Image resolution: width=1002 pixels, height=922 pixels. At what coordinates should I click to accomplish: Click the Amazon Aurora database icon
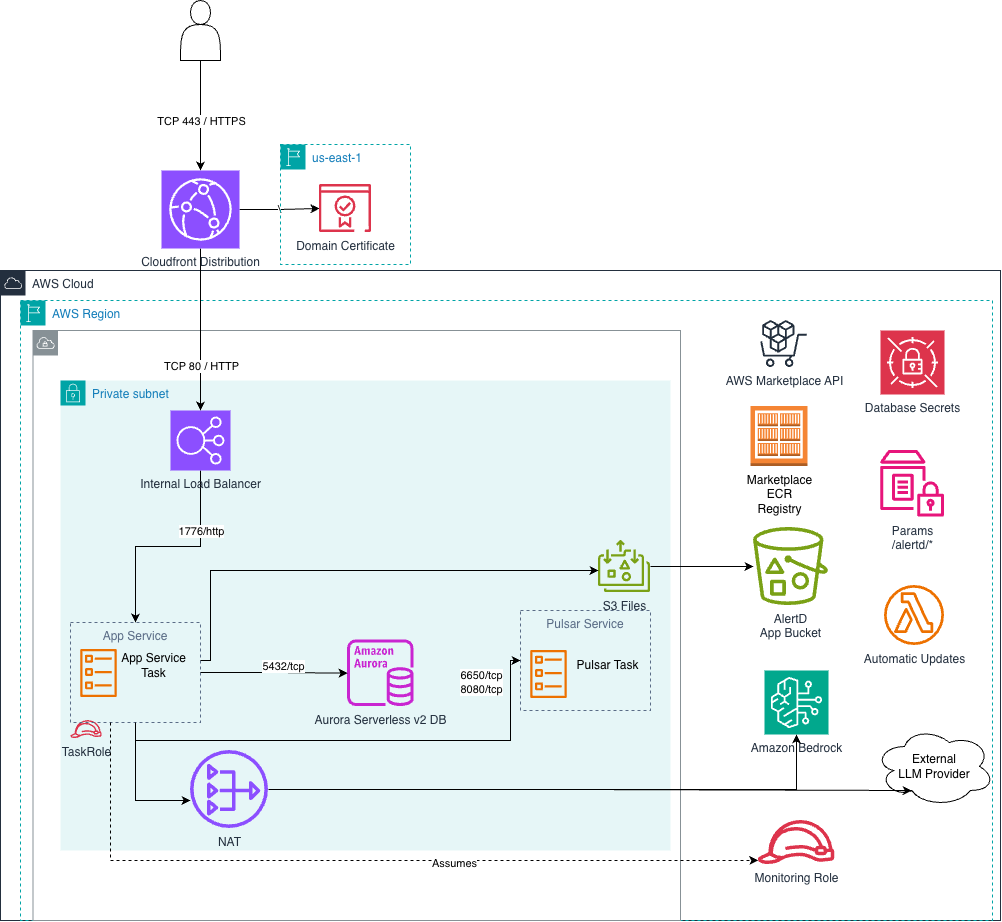click(x=380, y=673)
